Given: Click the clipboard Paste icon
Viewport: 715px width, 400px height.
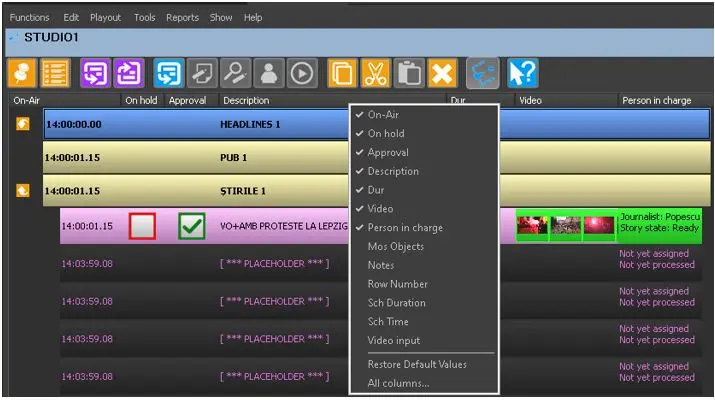Looking at the screenshot, I should click(408, 73).
